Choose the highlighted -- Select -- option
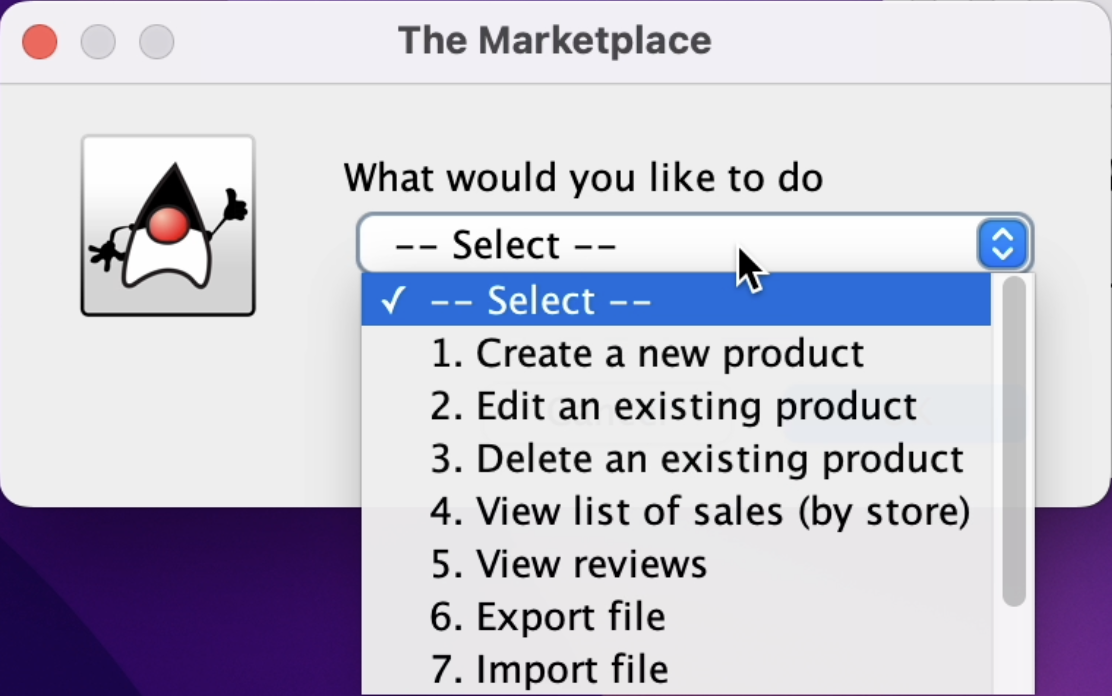 click(x=676, y=300)
